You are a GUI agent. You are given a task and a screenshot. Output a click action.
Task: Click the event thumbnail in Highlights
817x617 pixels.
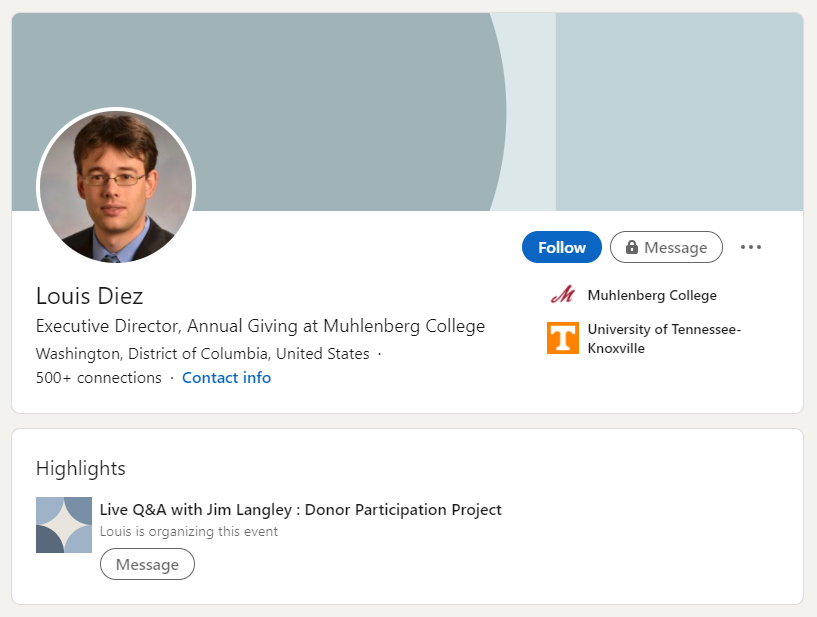[x=64, y=525]
